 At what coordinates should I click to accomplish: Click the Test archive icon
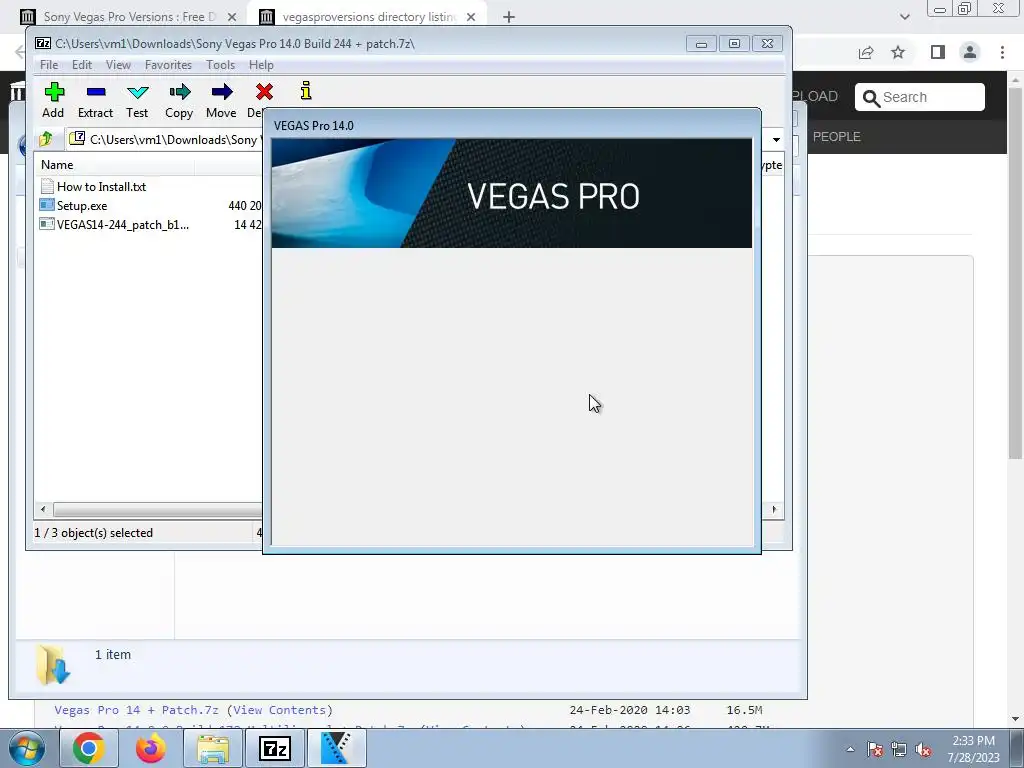coord(137,100)
